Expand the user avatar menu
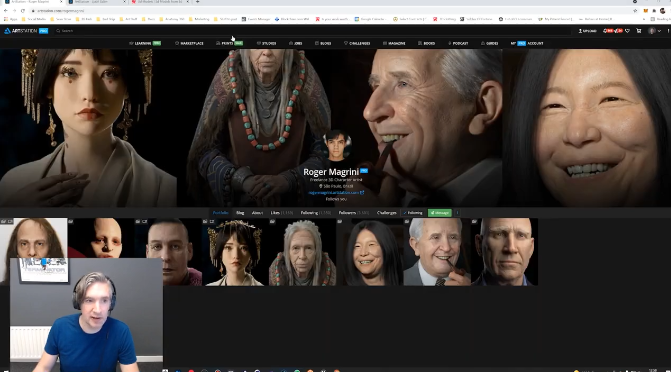This screenshot has height=372, width=671. point(654,31)
